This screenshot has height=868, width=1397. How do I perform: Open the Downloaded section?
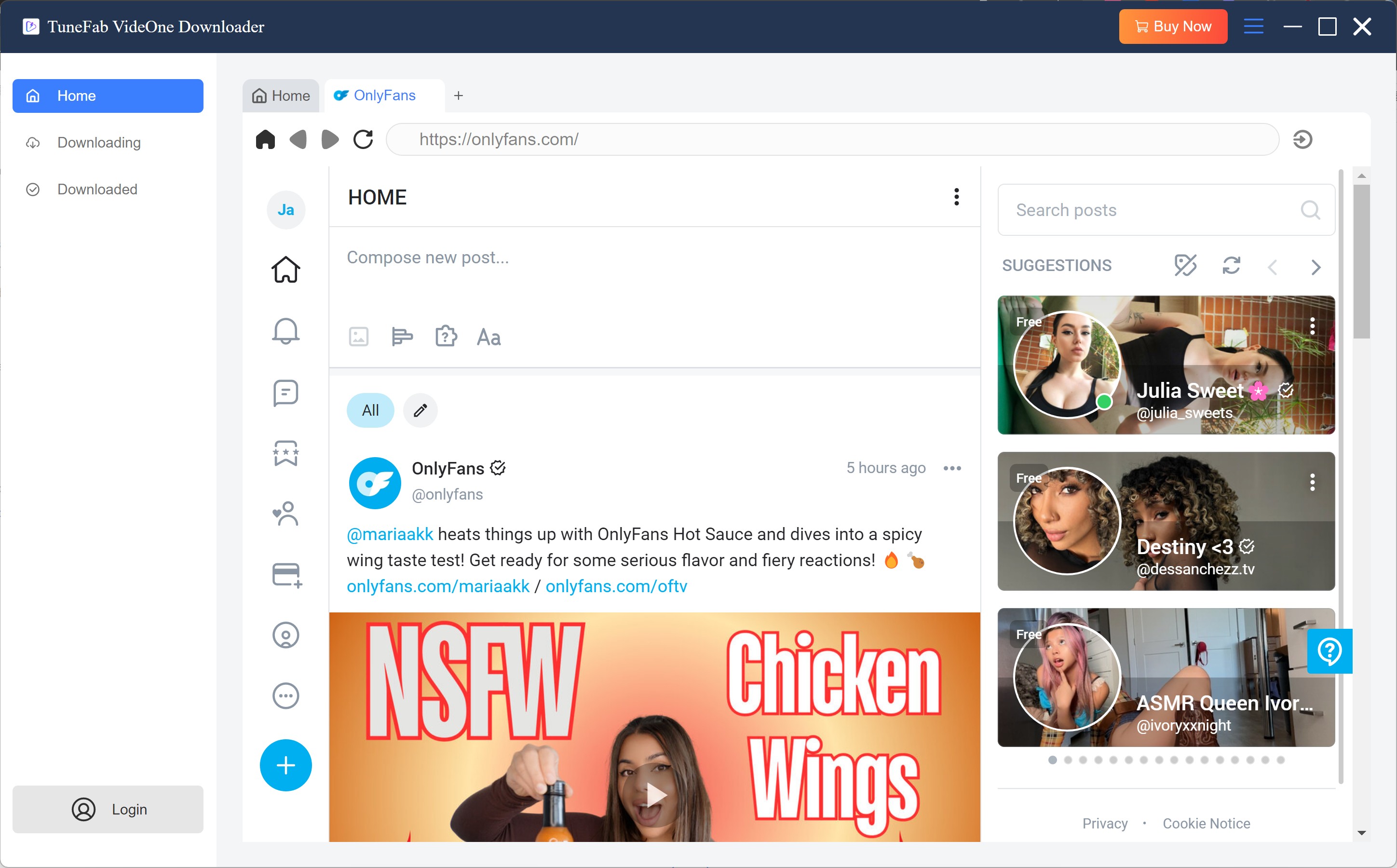[x=108, y=190]
